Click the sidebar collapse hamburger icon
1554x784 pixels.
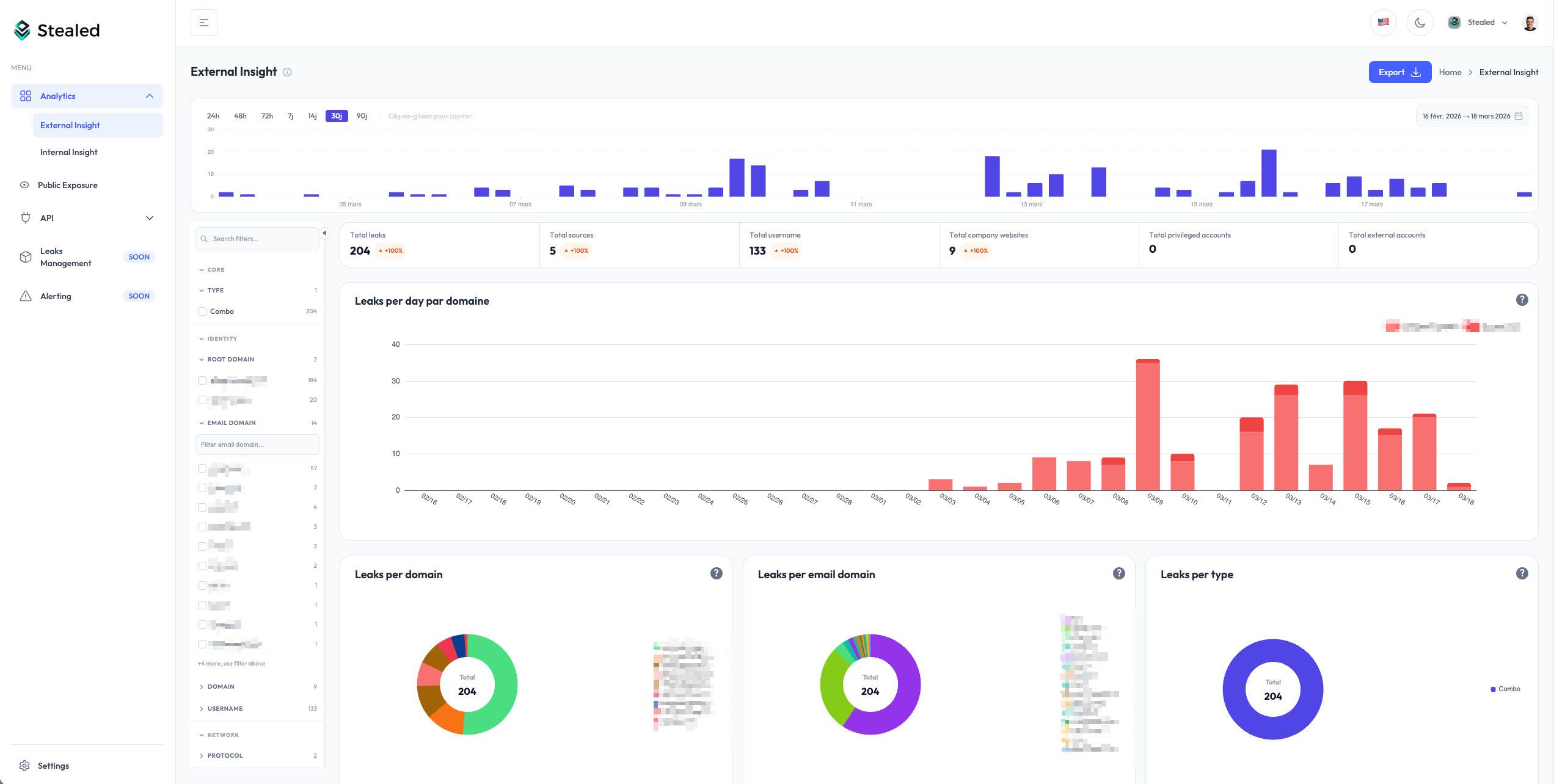pyautogui.click(x=204, y=23)
